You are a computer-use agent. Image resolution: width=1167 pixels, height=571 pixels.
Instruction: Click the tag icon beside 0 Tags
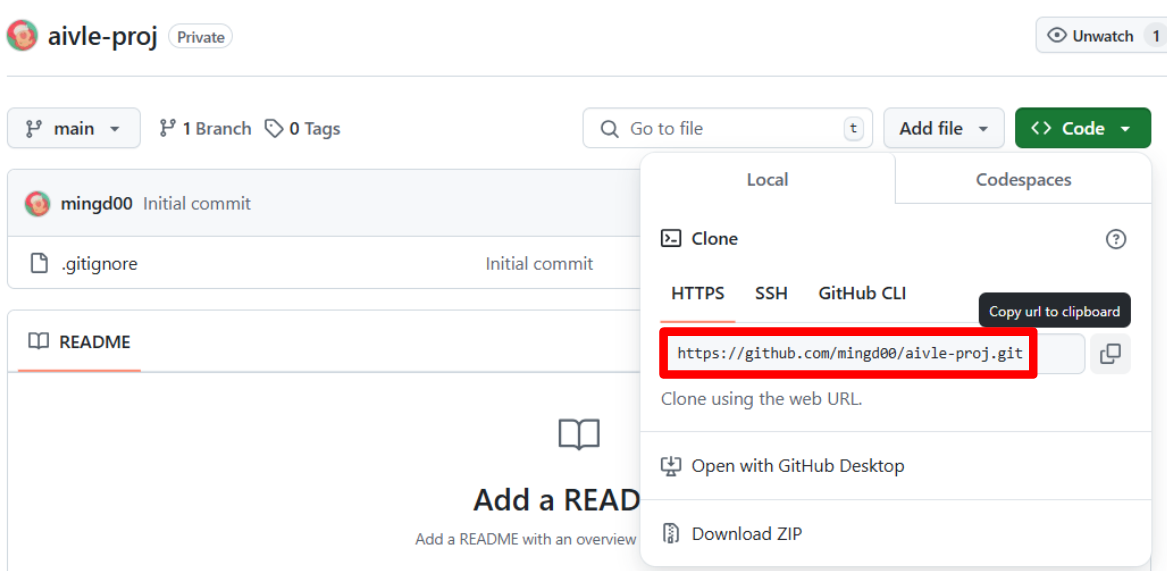275,129
